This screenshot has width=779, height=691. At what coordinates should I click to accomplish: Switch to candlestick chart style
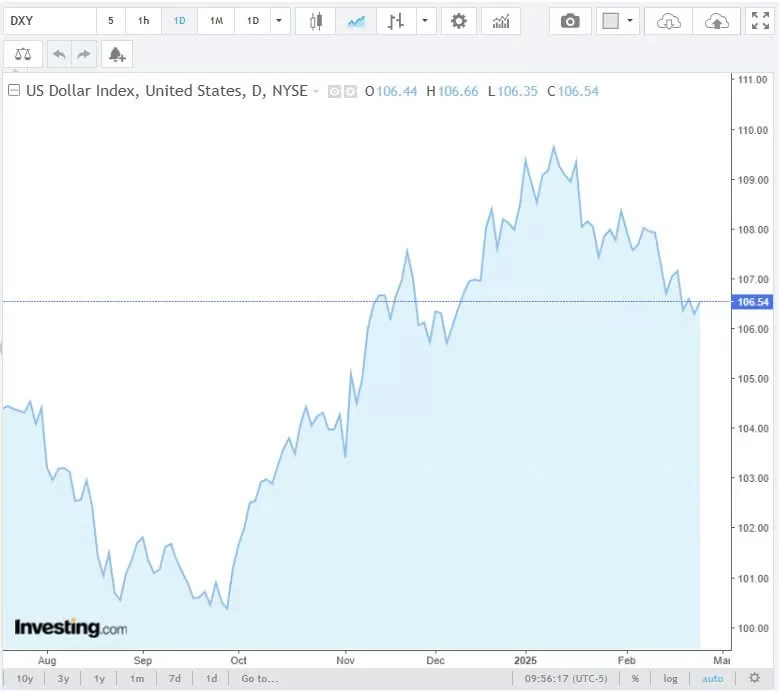coord(316,21)
